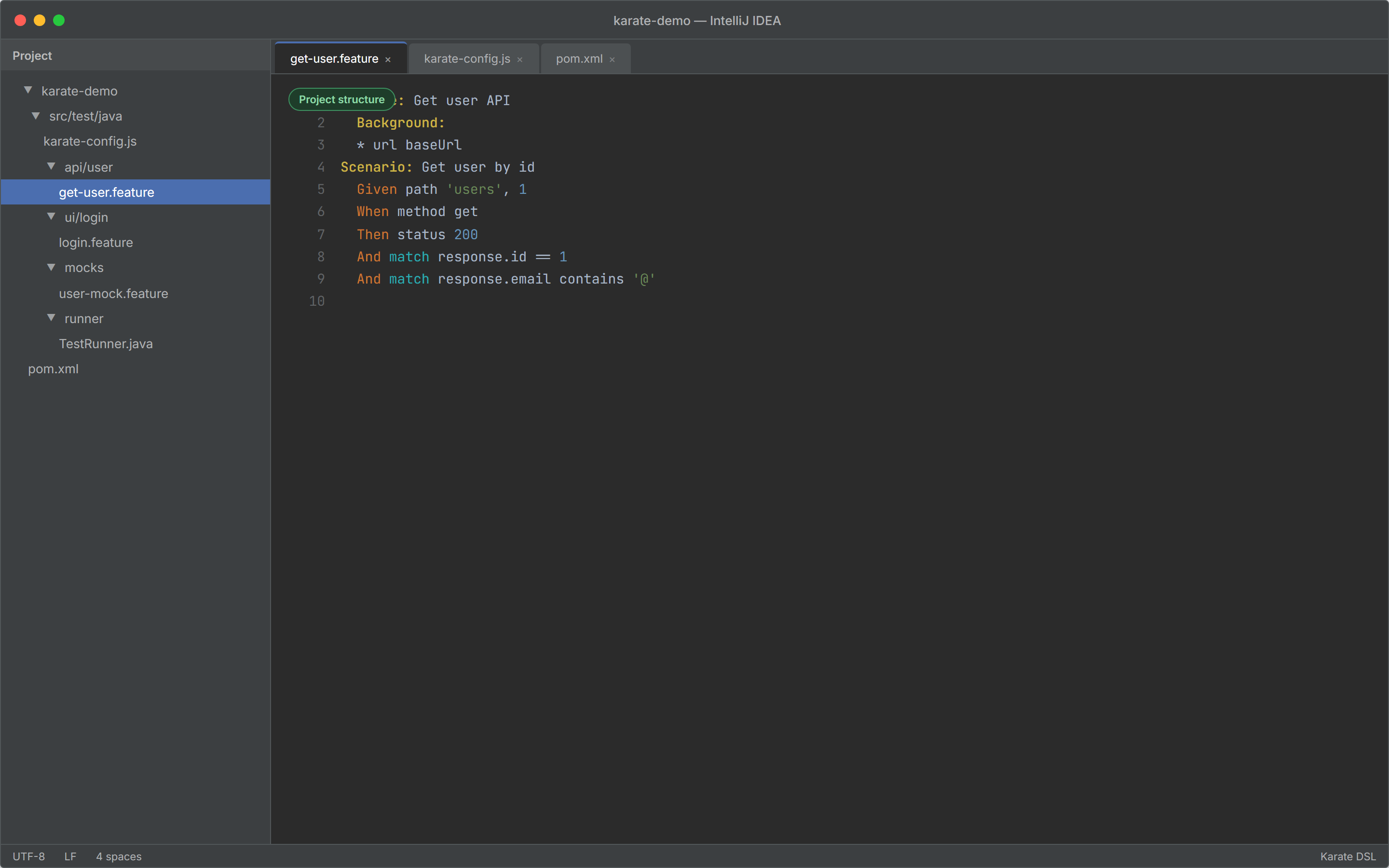Close the get-user.feature tab
Image resolution: width=1389 pixels, height=868 pixels.
(x=388, y=60)
